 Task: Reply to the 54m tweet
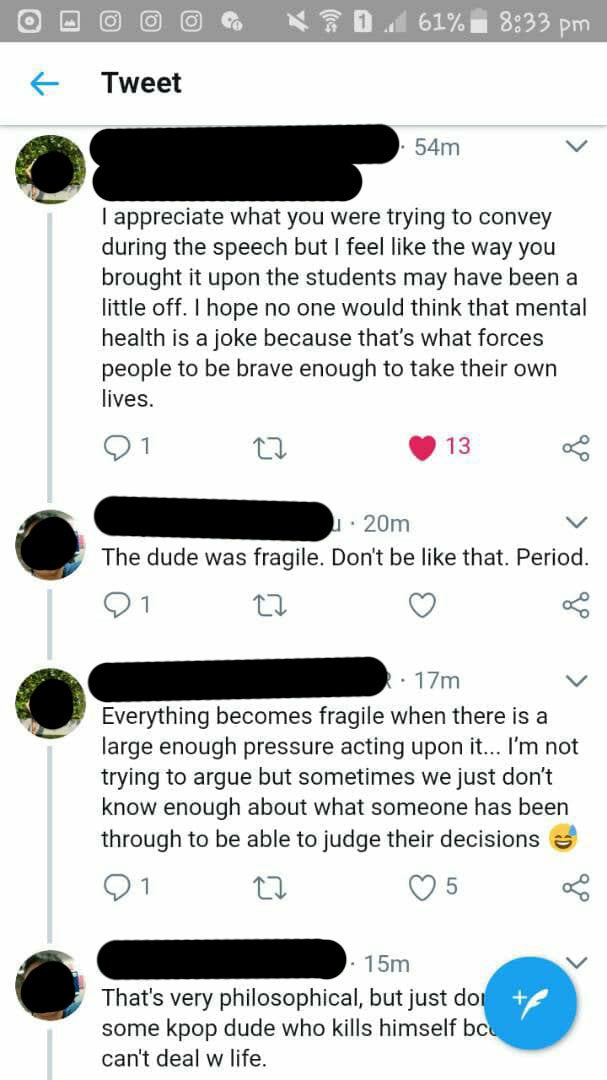click(117, 446)
